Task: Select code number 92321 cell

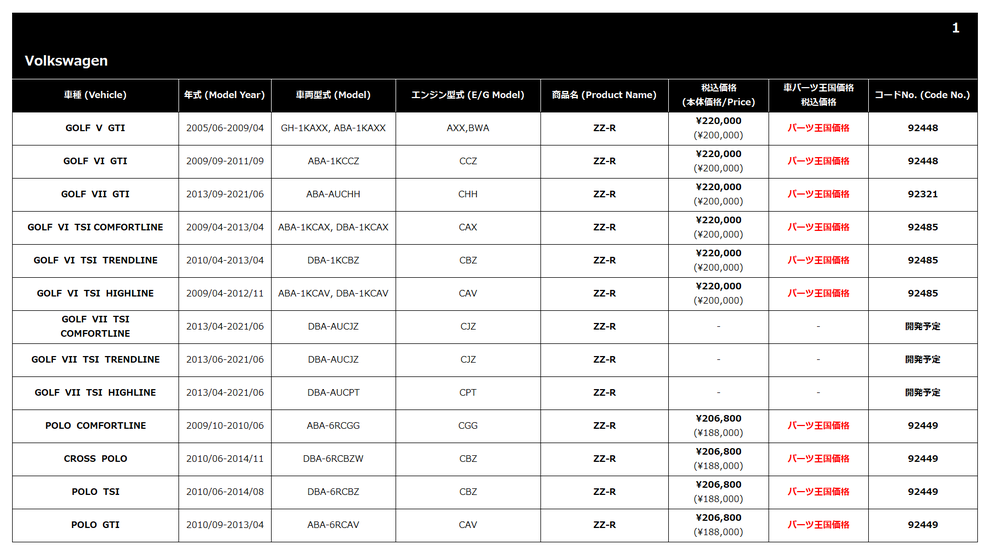Action: (922, 194)
